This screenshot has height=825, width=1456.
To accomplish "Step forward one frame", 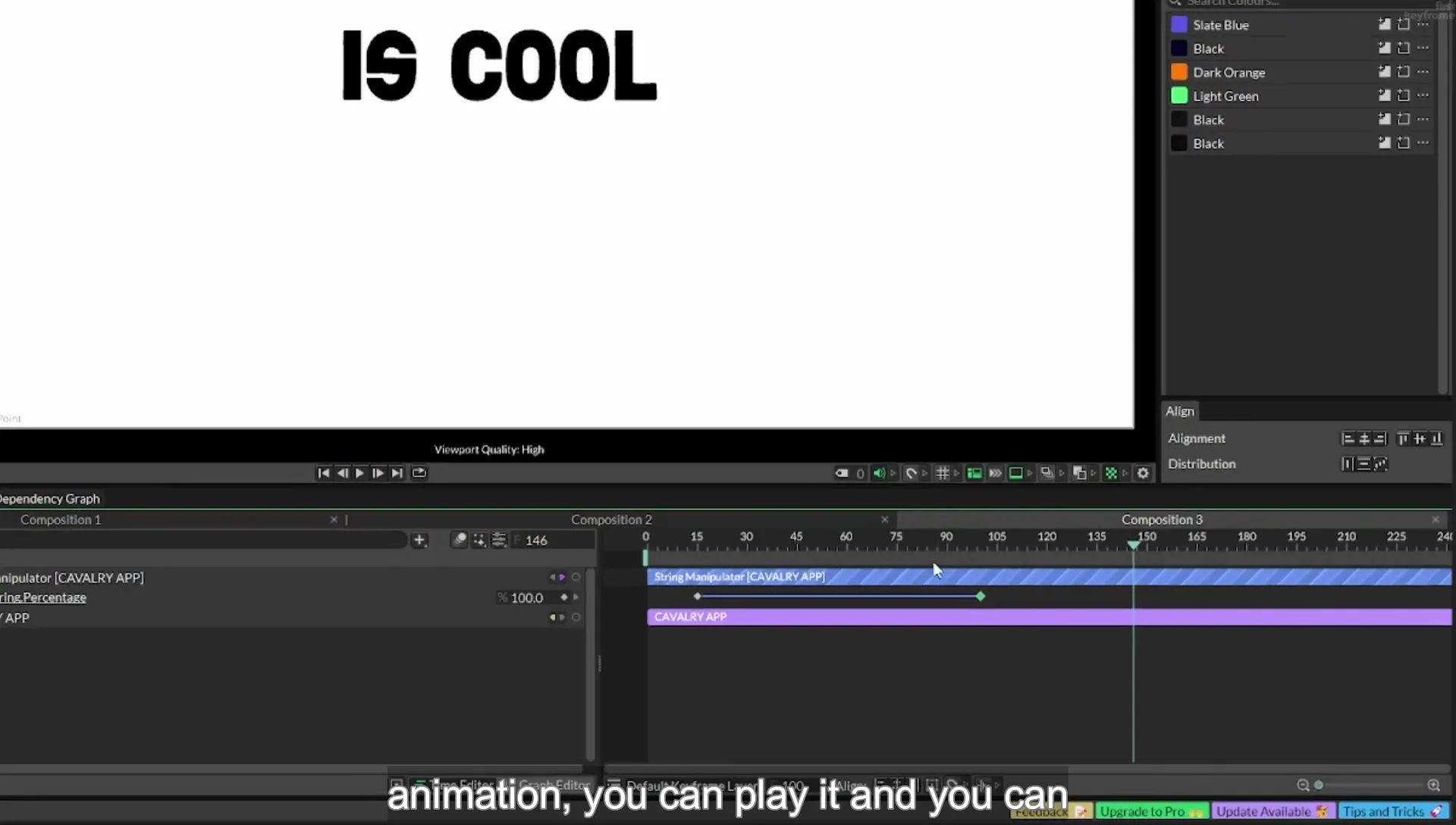I will 378,473.
